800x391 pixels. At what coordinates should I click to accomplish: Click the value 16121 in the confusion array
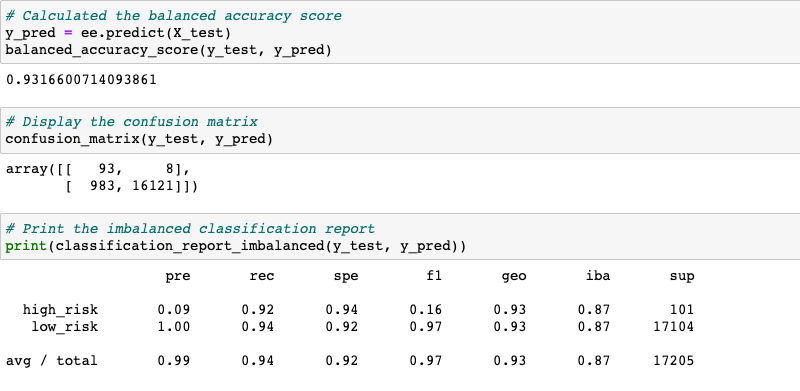coord(153,186)
